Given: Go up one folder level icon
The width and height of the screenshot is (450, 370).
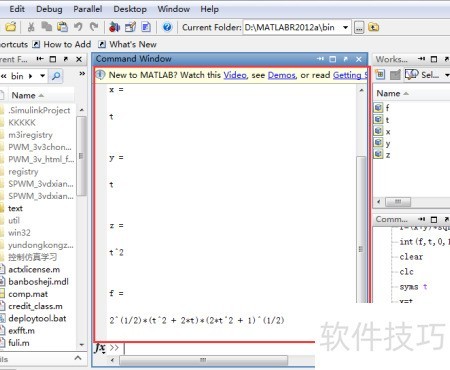Looking at the screenshot, I should [374, 27].
